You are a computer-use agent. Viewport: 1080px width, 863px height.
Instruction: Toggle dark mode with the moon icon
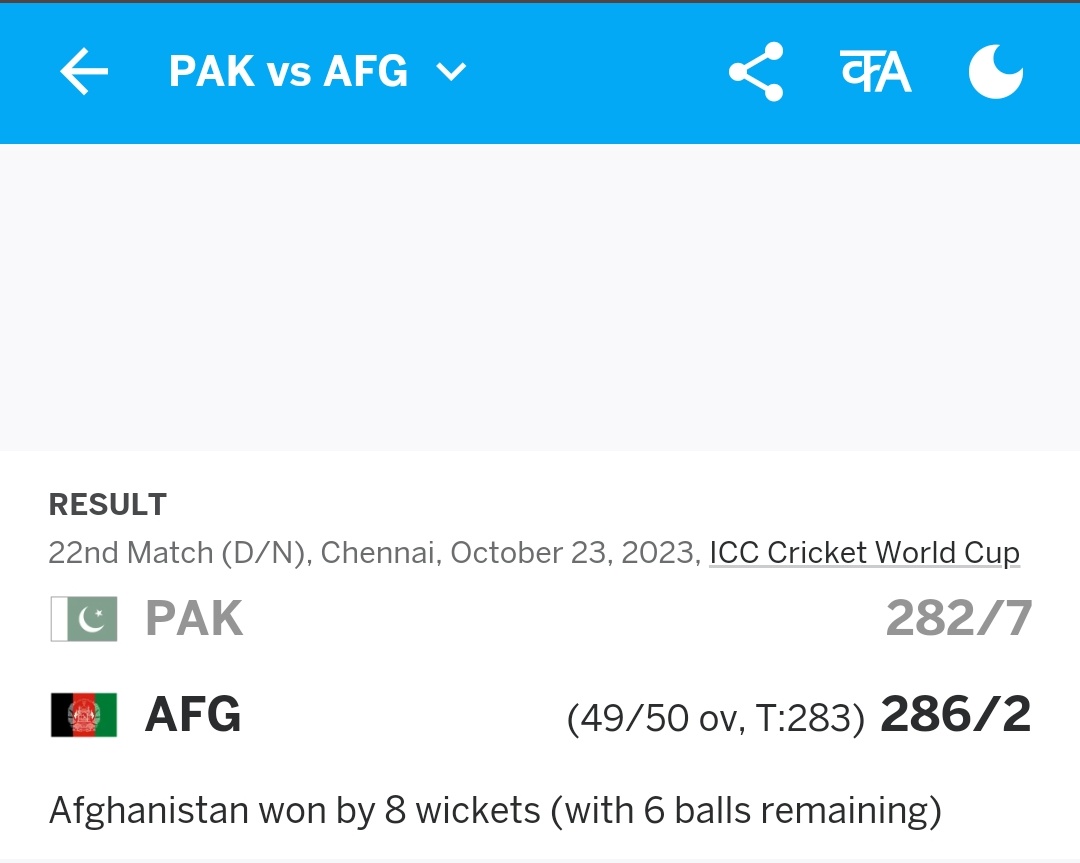coord(995,72)
